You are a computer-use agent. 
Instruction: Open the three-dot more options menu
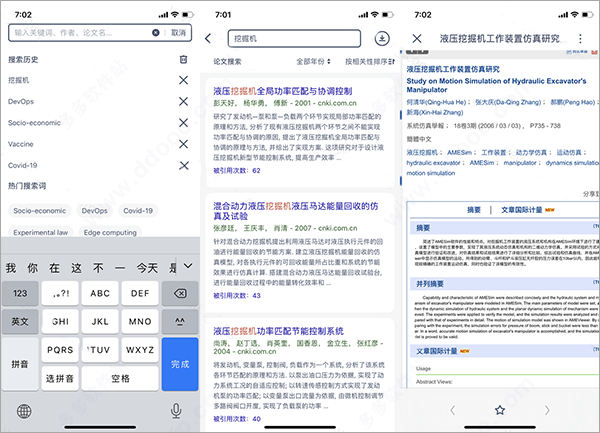tap(580, 38)
